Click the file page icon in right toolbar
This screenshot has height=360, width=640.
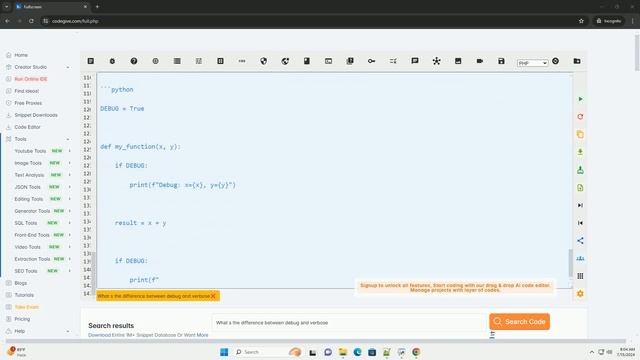click(580, 188)
